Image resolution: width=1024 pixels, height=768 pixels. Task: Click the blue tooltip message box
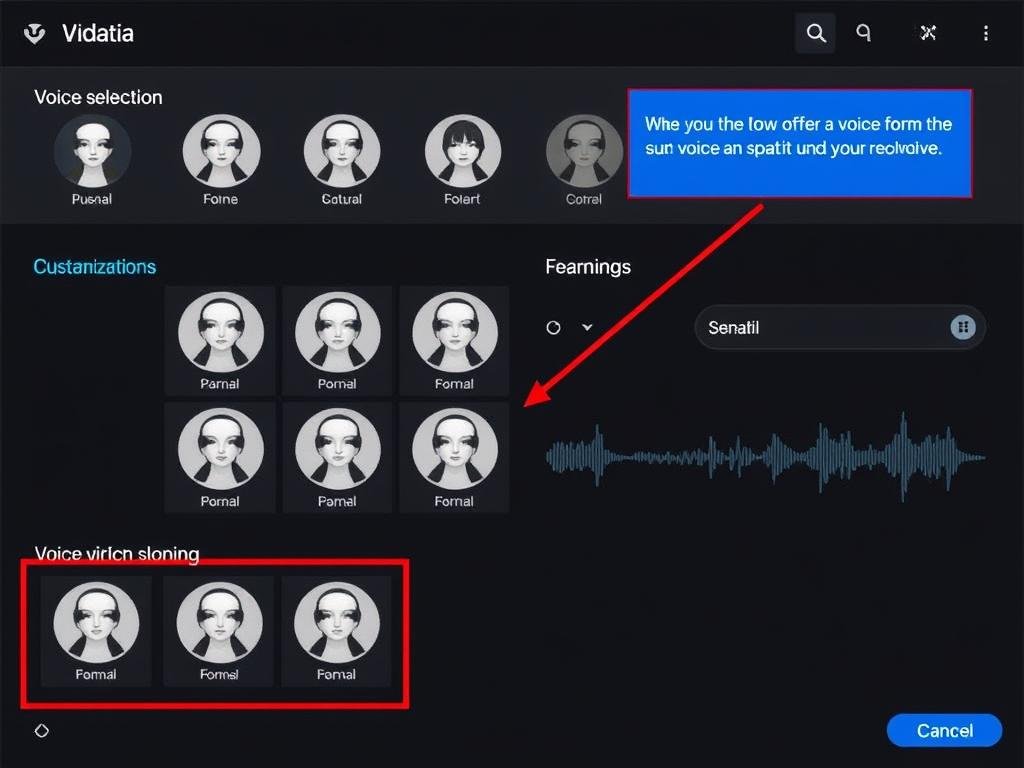point(799,143)
